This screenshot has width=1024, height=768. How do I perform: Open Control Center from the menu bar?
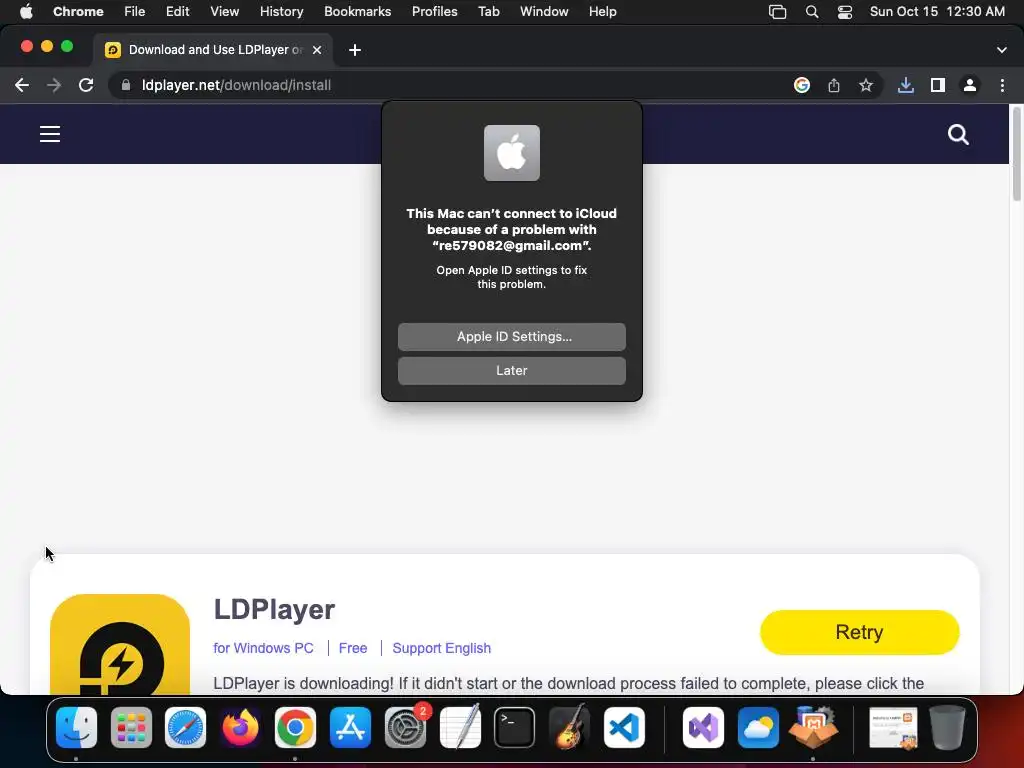pyautogui.click(x=844, y=12)
